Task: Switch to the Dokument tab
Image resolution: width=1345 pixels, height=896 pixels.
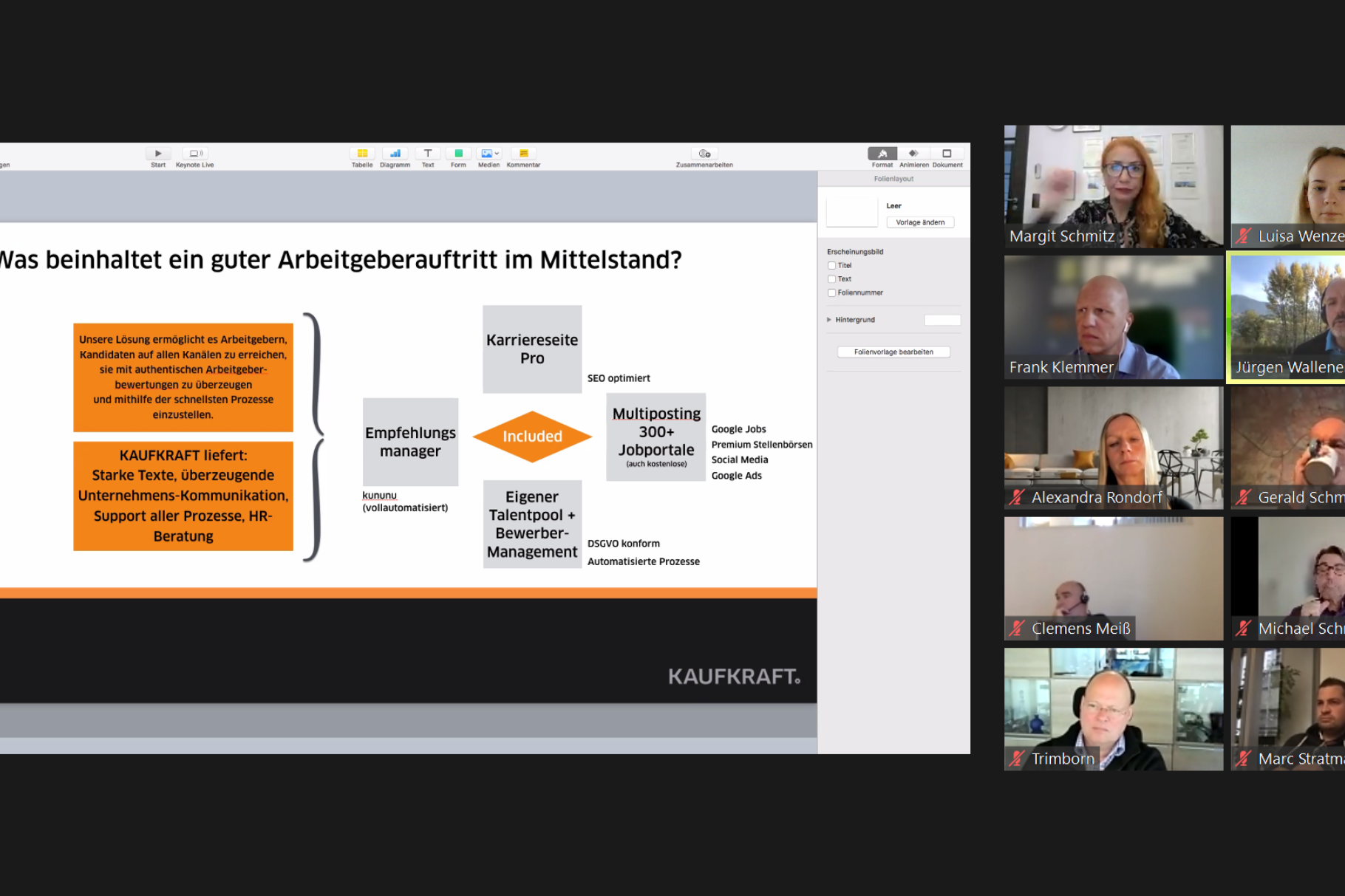Action: [947, 154]
